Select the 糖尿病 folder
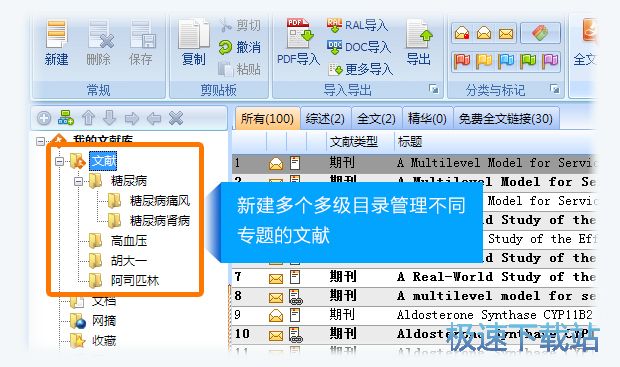The height and width of the screenshot is (367, 620). coord(129,181)
